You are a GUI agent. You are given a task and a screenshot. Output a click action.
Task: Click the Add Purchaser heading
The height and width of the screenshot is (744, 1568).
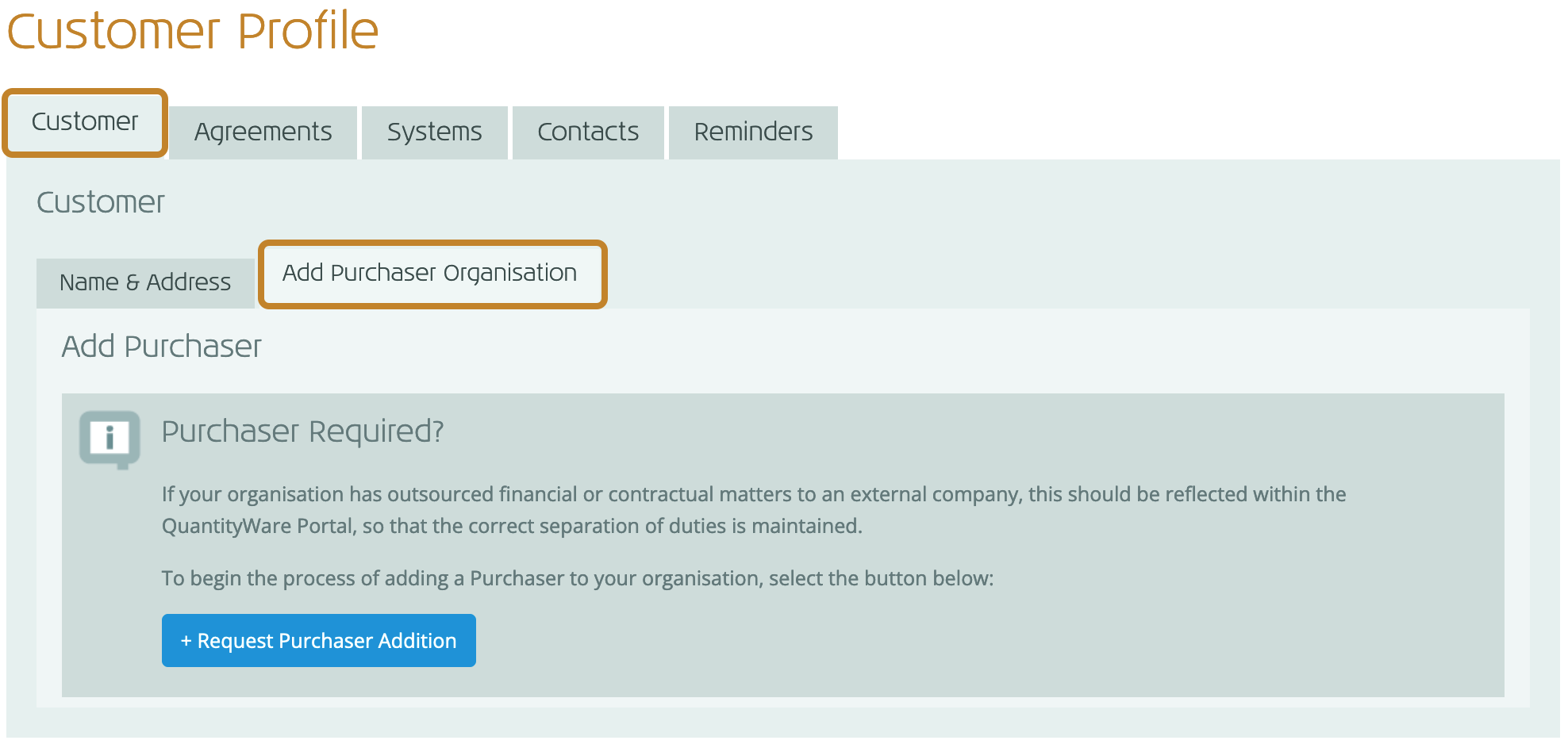(161, 347)
